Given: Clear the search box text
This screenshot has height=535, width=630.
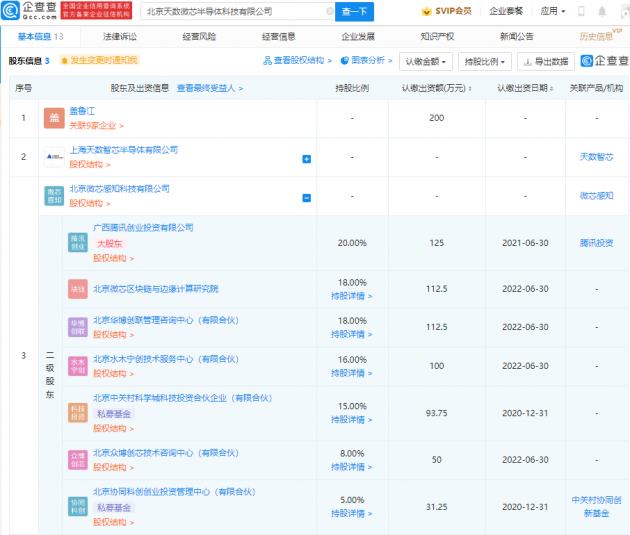Looking at the screenshot, I should (x=329, y=12).
